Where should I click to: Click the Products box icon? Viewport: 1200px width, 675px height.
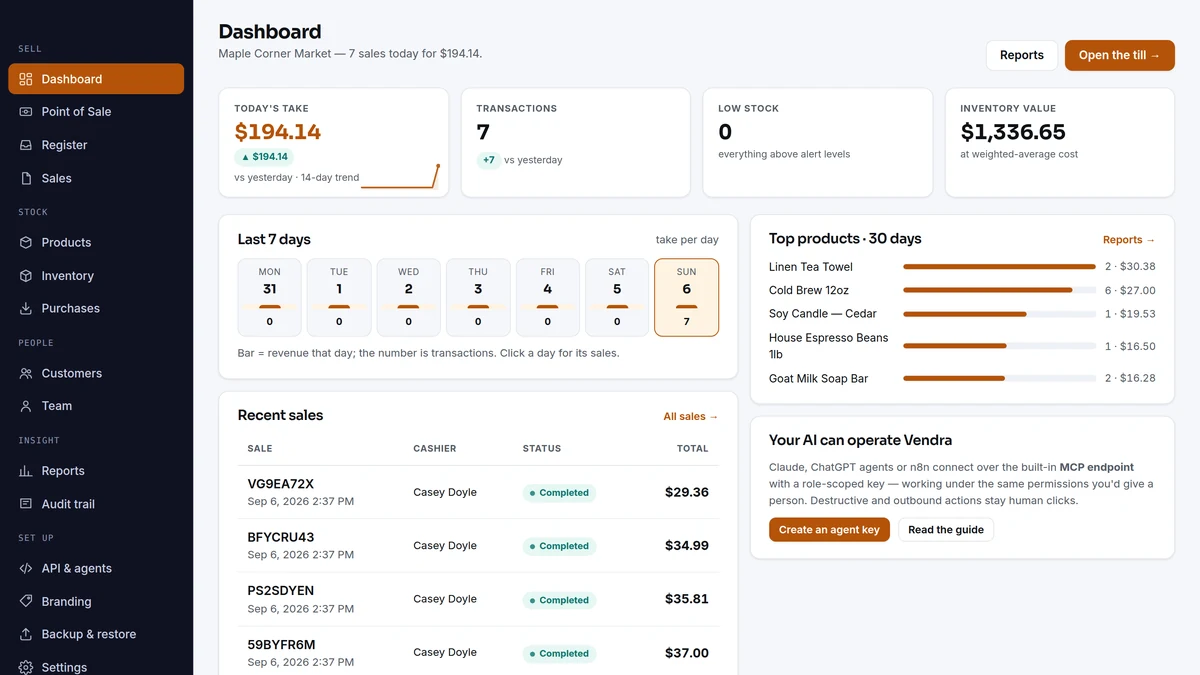point(26,243)
